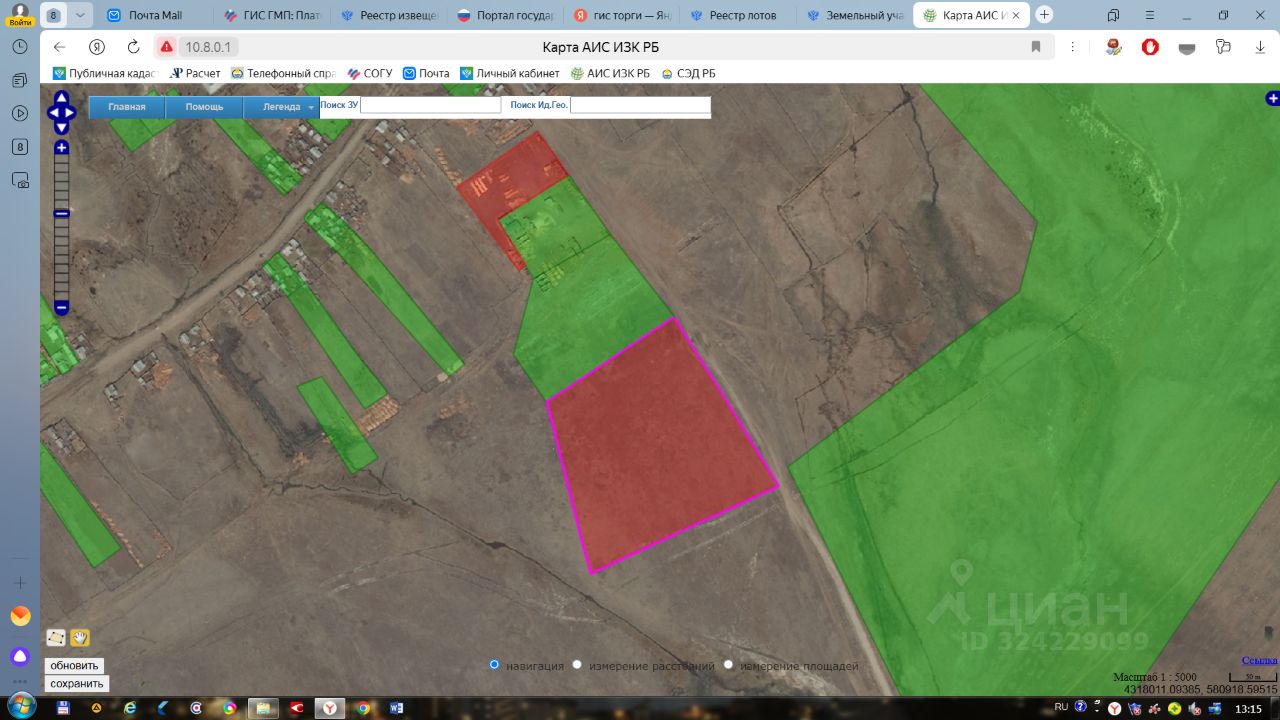Expand the tab groups dropdown arrow

(80, 15)
